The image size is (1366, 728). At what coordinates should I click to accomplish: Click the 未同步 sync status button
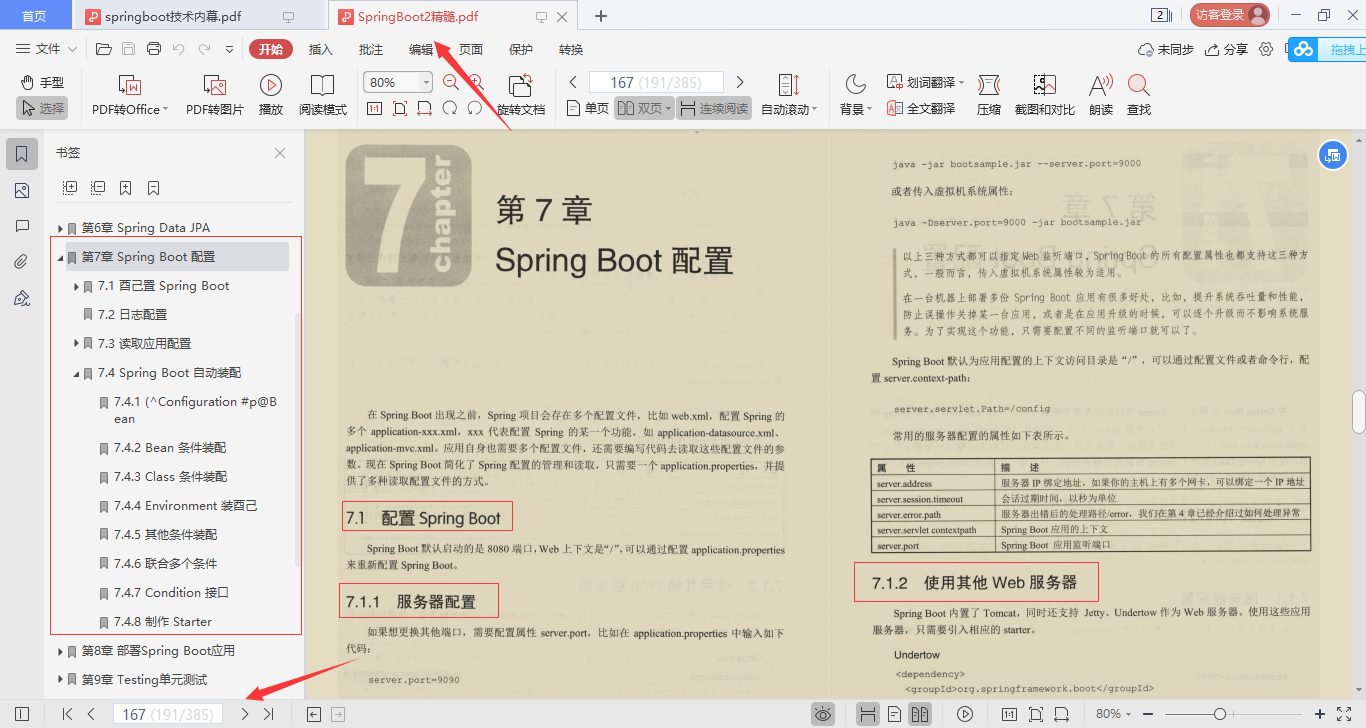tap(1166, 49)
